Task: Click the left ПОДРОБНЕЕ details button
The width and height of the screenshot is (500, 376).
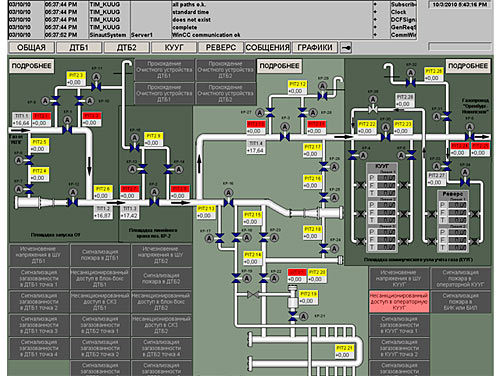Action: (32, 66)
